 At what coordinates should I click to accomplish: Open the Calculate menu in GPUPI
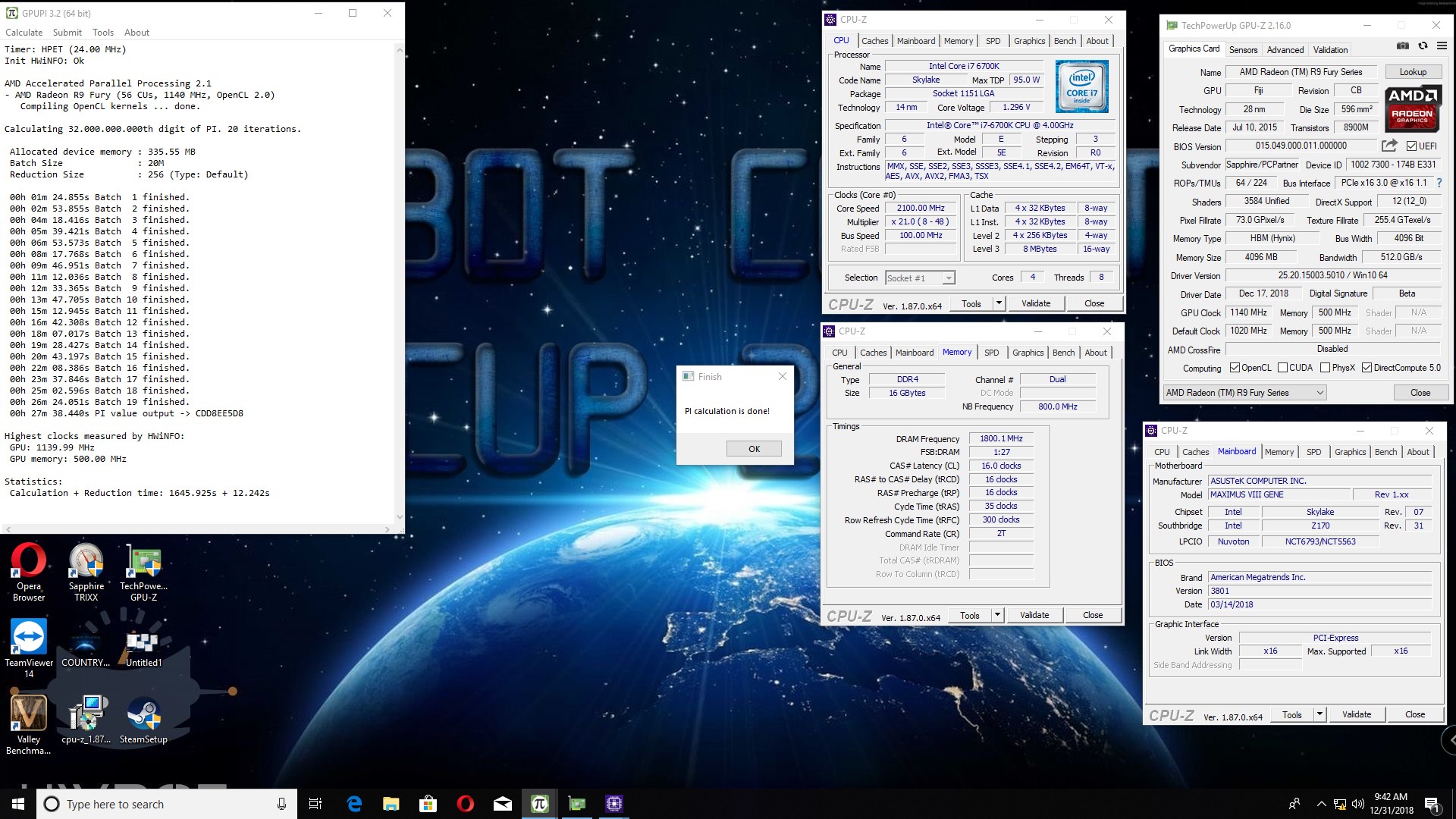point(24,33)
